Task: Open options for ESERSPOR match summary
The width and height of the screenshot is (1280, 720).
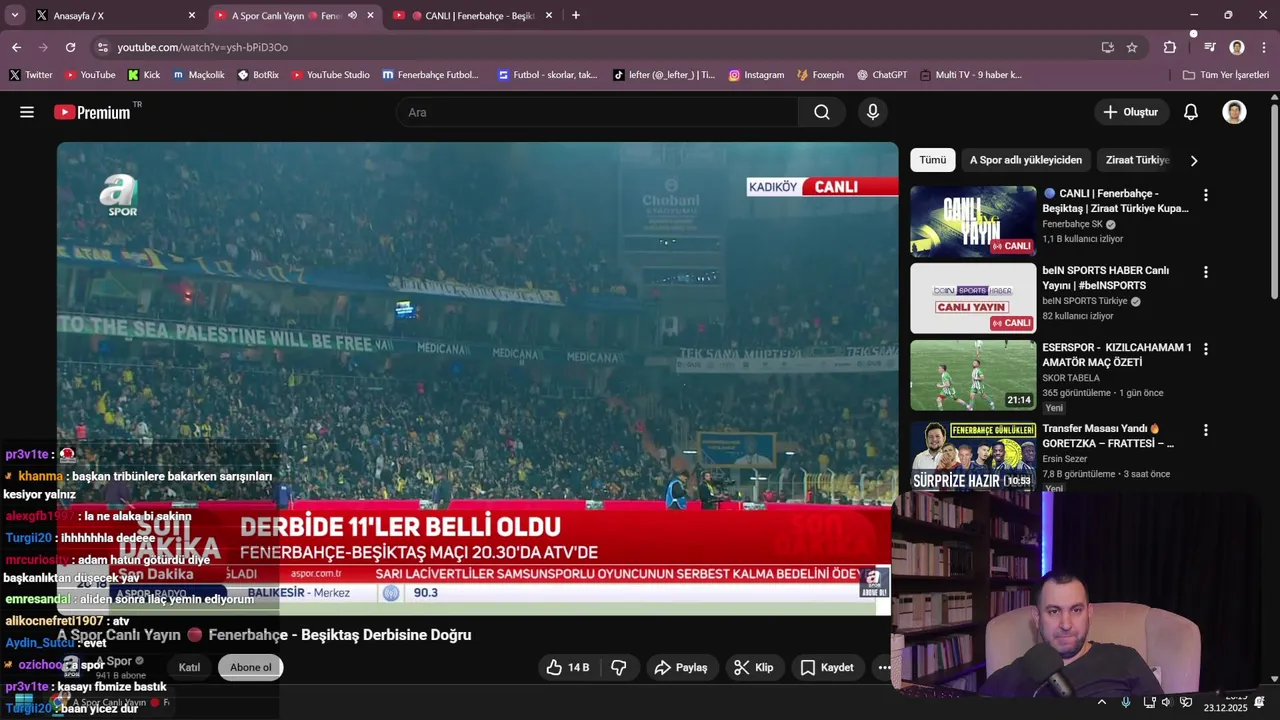Action: (x=1205, y=349)
